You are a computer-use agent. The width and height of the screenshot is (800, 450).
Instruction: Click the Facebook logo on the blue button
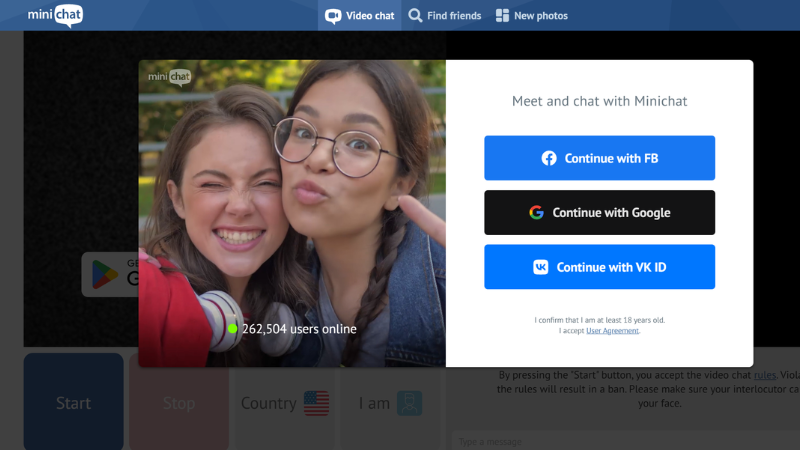[549, 158]
